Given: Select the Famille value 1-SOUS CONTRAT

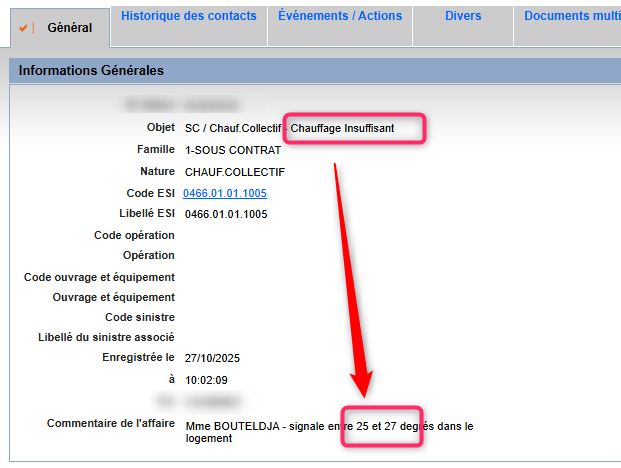Looking at the screenshot, I should [x=233, y=150].
